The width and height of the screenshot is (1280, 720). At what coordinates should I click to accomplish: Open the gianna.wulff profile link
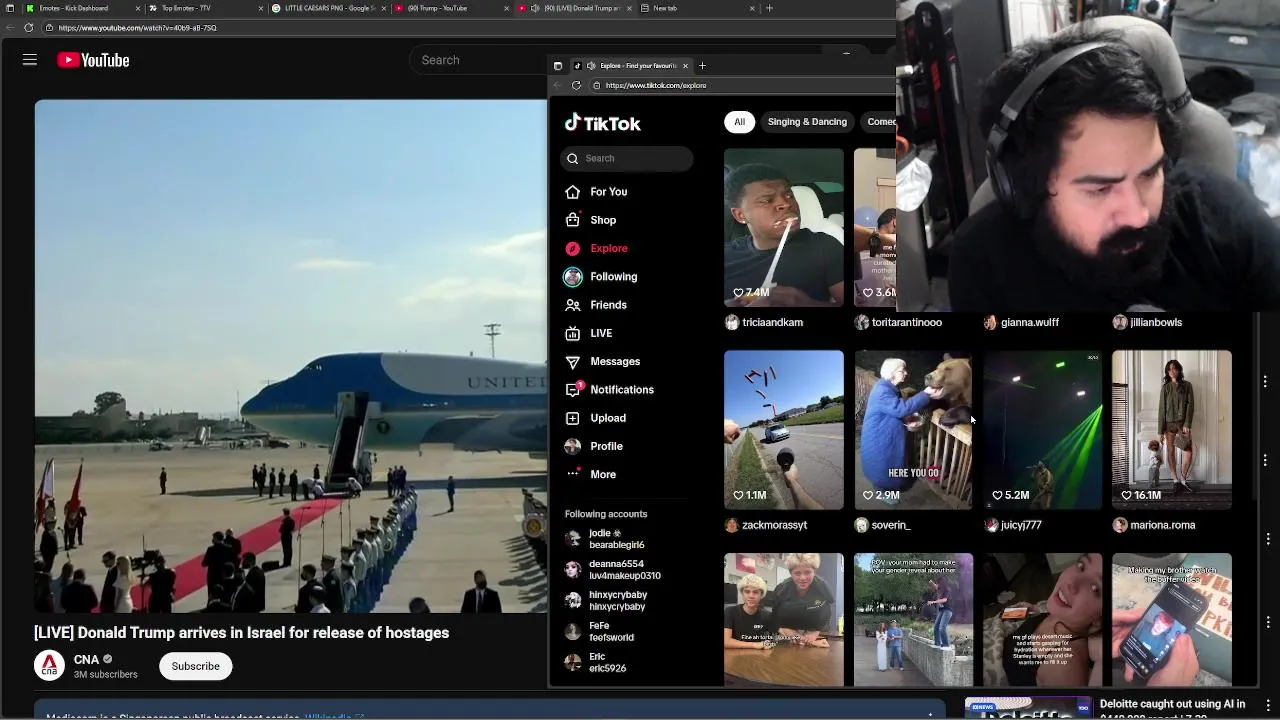(1029, 322)
